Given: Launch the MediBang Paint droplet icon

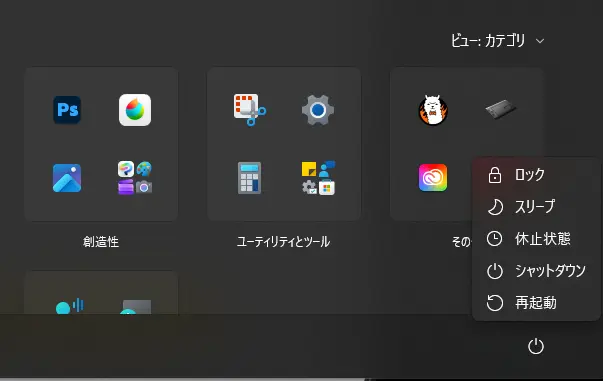Looking at the screenshot, I should [135, 110].
